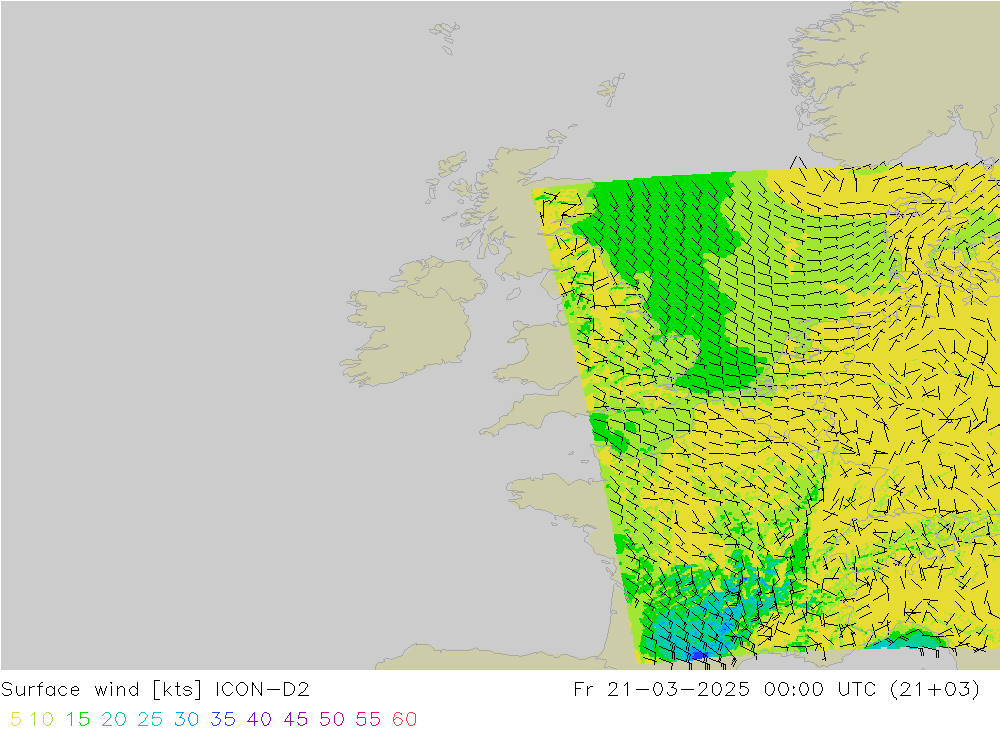Select the red 60 knots legend value

click(x=405, y=719)
